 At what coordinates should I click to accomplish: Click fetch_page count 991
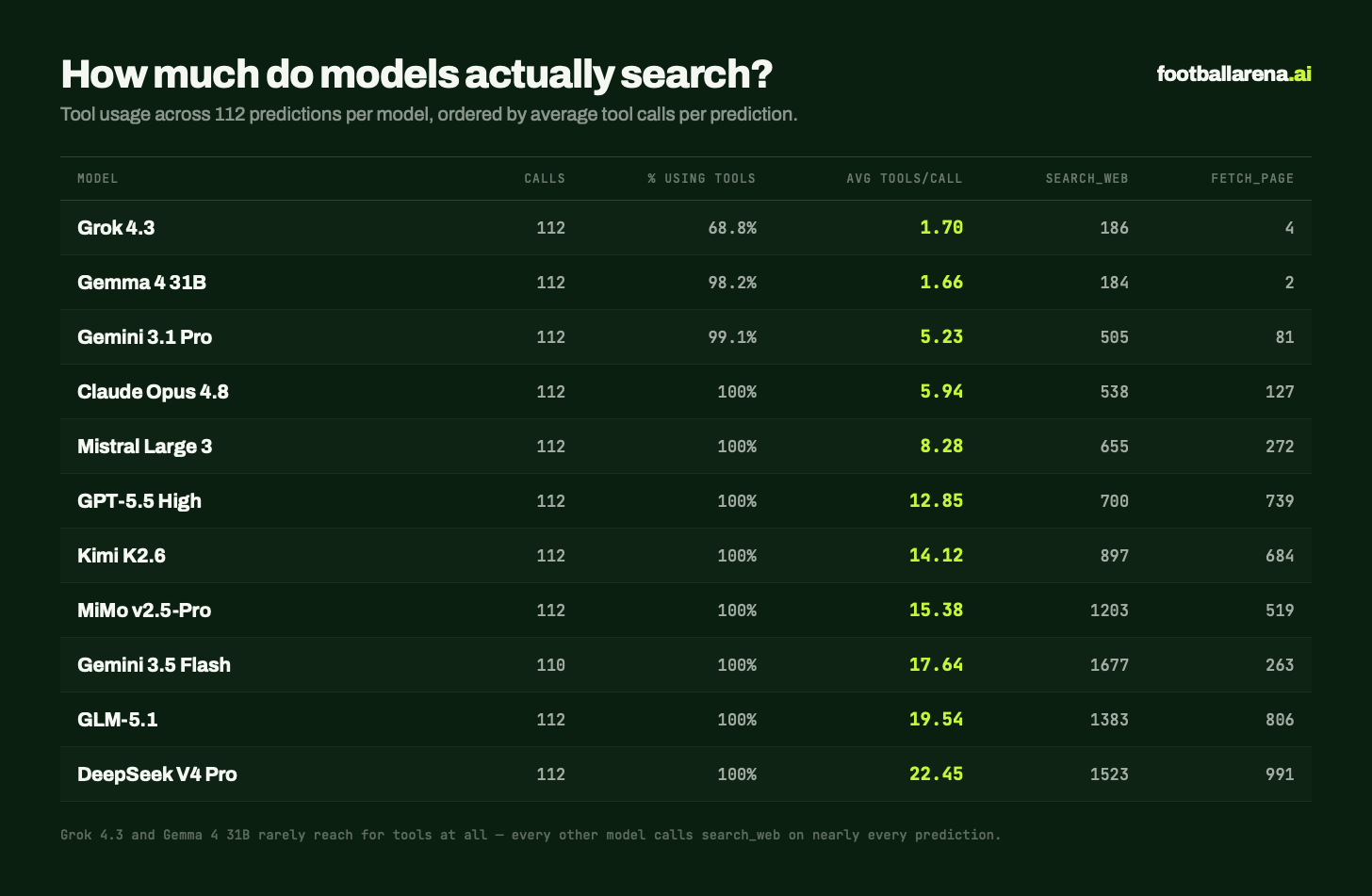(1280, 774)
